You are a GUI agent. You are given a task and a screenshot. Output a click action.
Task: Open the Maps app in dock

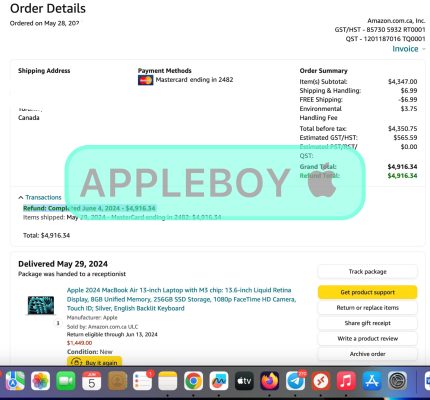pyautogui.click(x=15, y=381)
